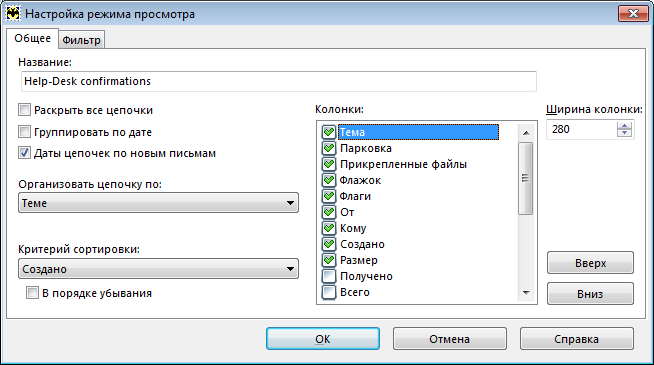Select the Общее tab
654x365 pixels.
(x=33, y=38)
